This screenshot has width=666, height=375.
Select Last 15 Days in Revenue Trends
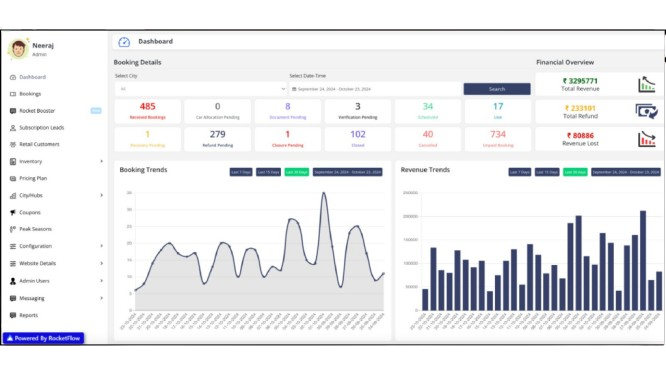click(547, 172)
